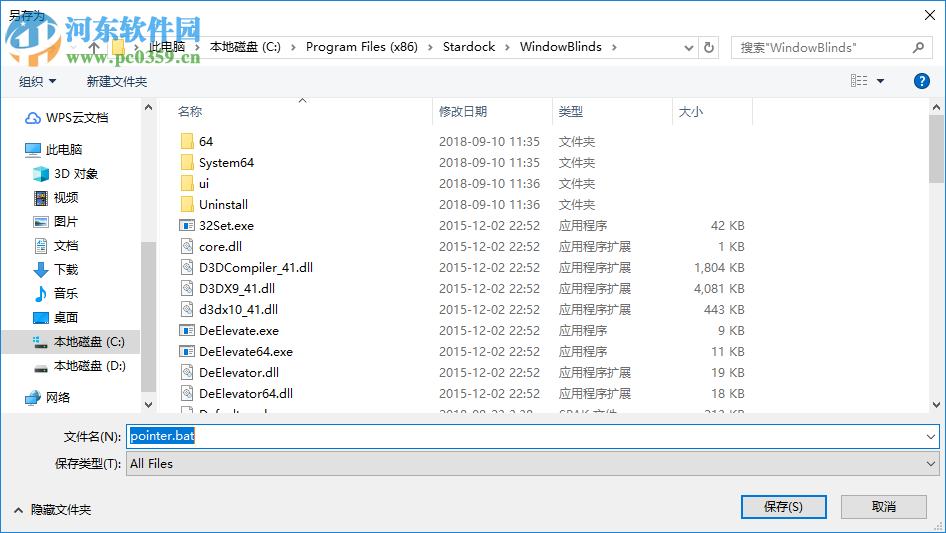Go to Program Files (x86) breadcrumb

361,47
